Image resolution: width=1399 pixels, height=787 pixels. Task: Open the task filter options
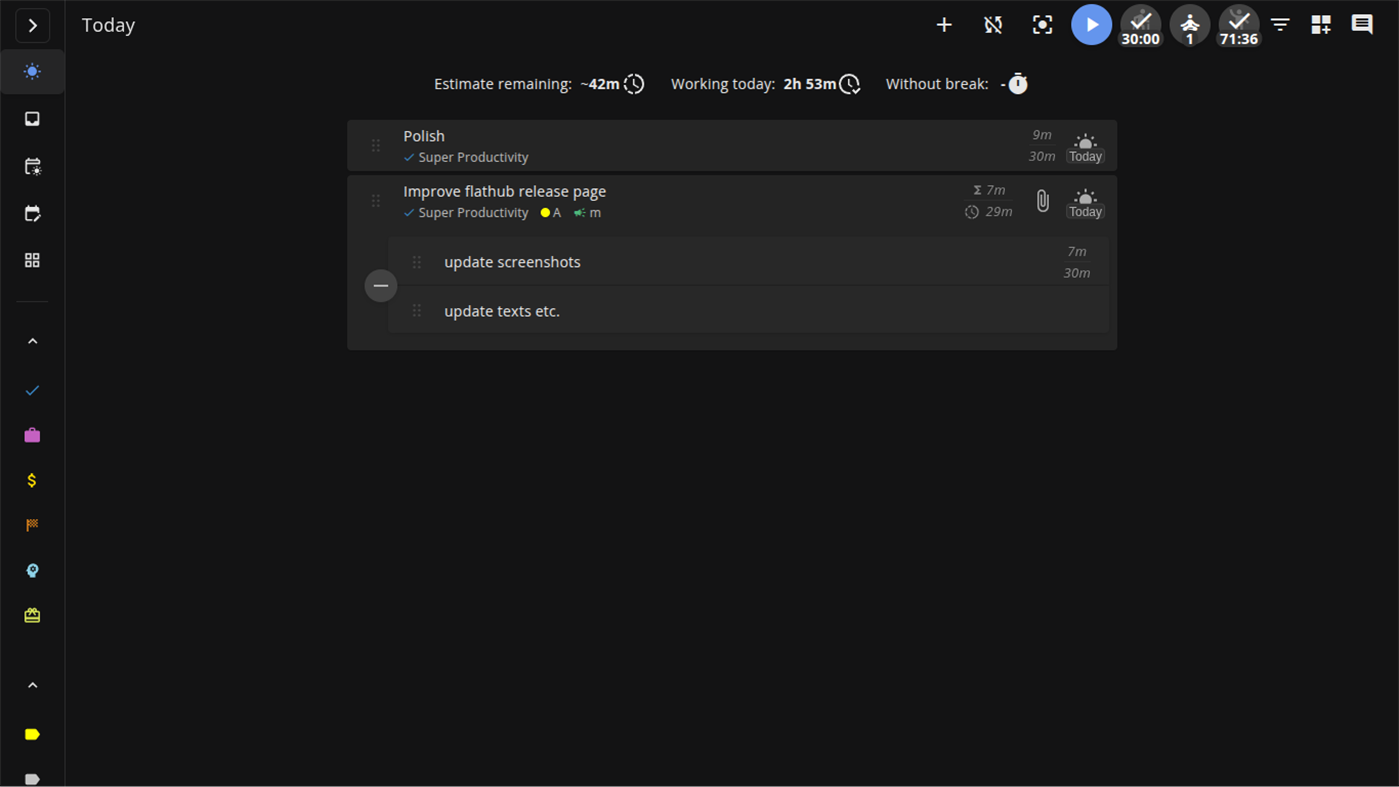[x=1280, y=24]
